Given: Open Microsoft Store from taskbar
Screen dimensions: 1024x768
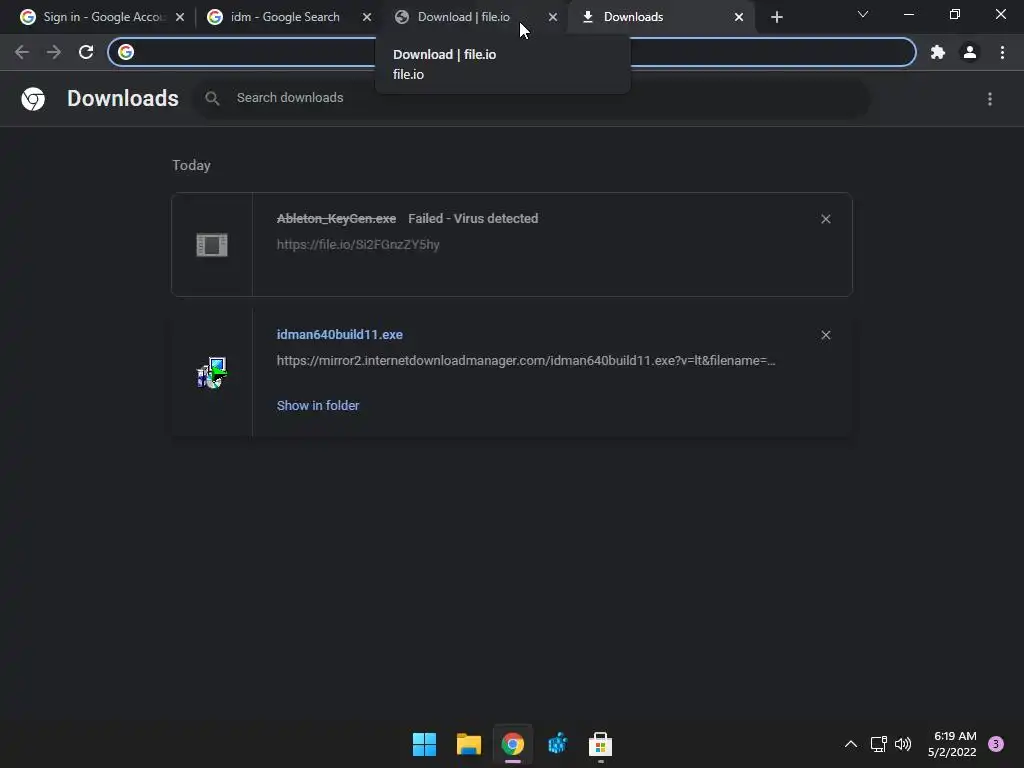Looking at the screenshot, I should (x=600, y=744).
